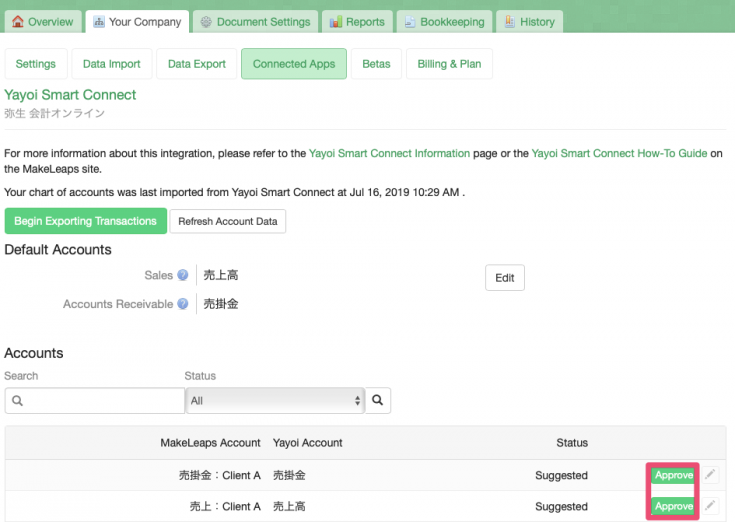Viewport: 735px width, 522px height.
Task: Click Begin Exporting Transactions button
Action: tap(86, 221)
